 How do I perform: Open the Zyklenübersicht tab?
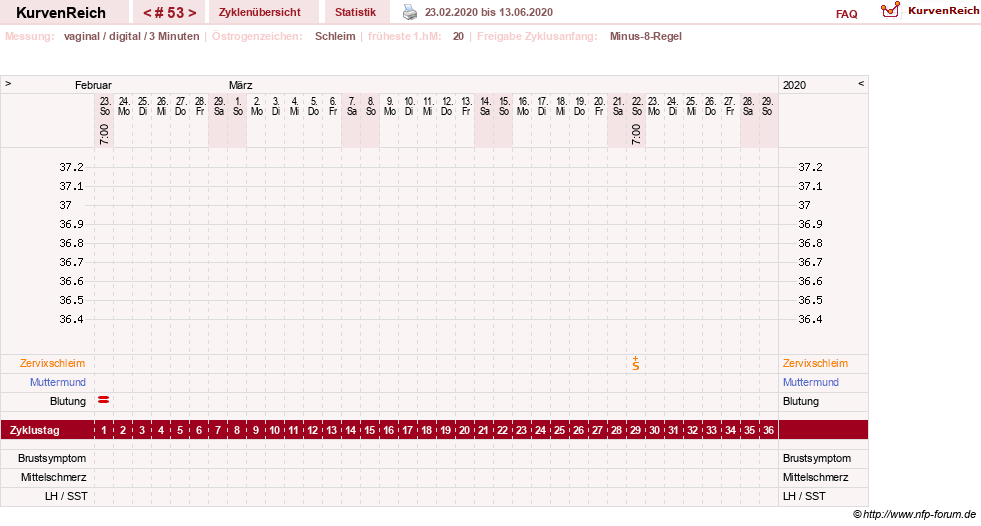(260, 13)
